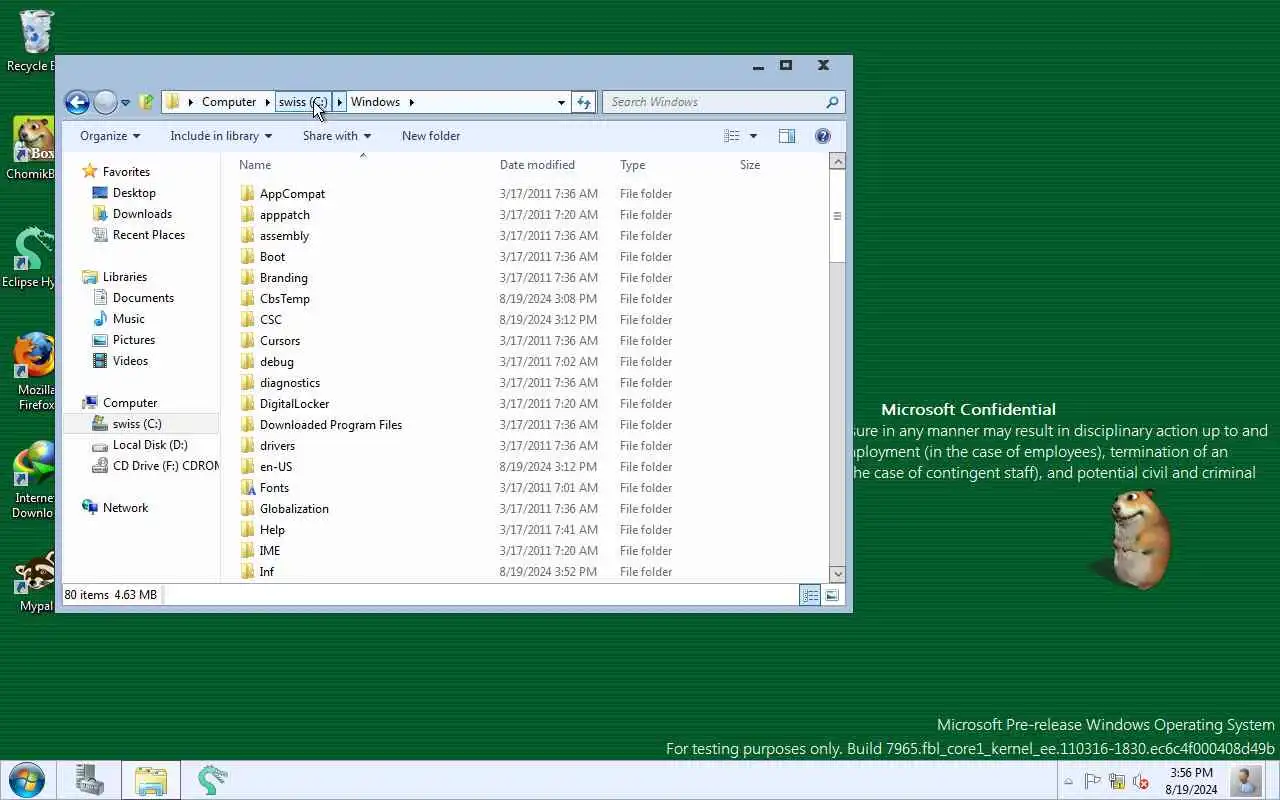
Task: Sort by the Size column header
Action: coord(750,165)
